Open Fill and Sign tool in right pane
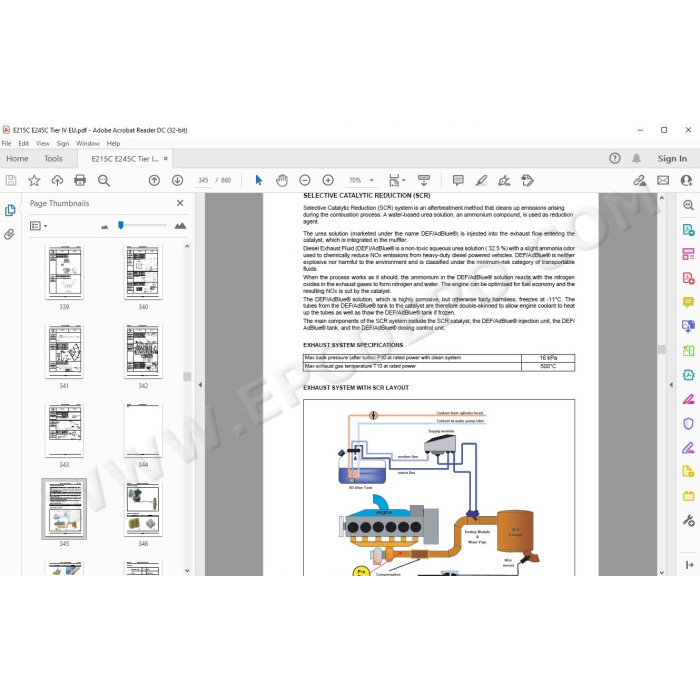700x700 pixels. 688,447
